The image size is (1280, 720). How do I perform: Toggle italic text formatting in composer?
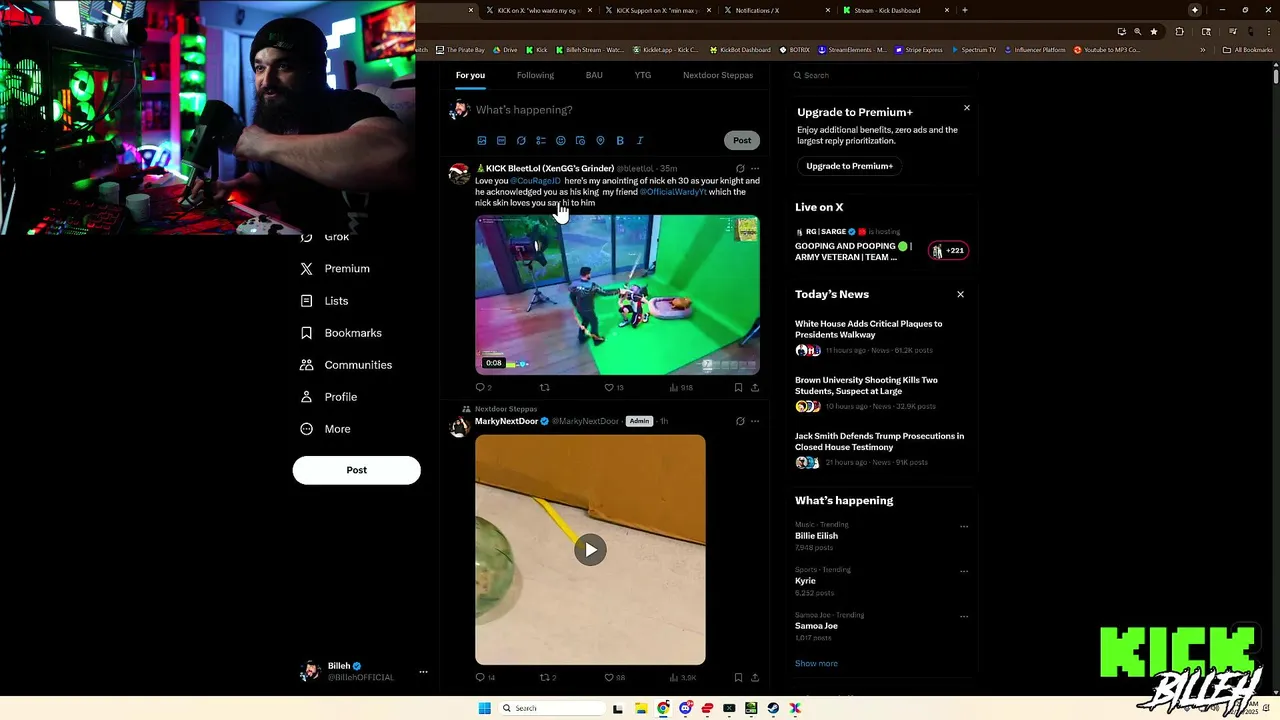(640, 141)
